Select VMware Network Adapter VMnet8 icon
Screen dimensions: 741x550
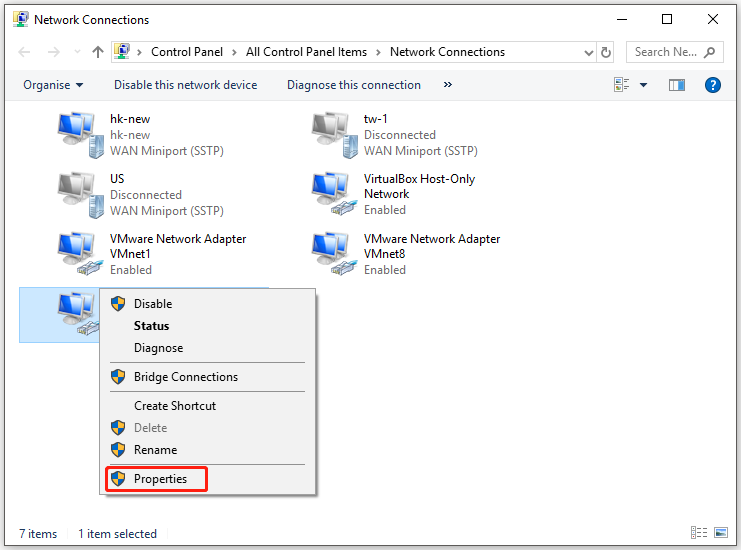(335, 254)
